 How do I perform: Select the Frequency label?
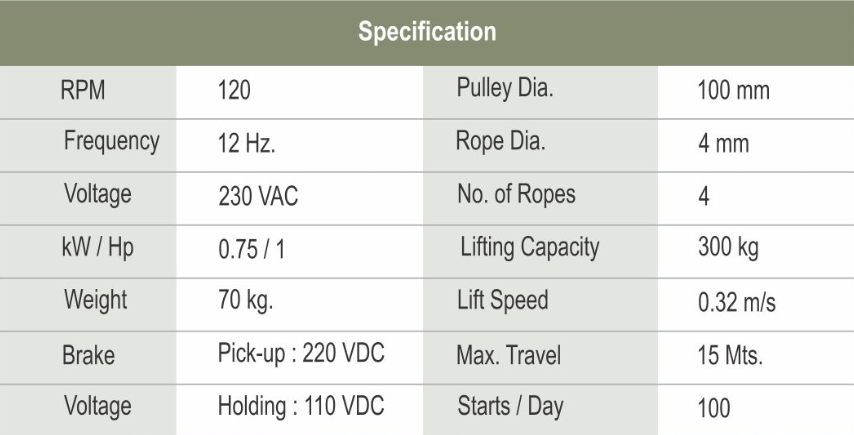click(x=112, y=142)
